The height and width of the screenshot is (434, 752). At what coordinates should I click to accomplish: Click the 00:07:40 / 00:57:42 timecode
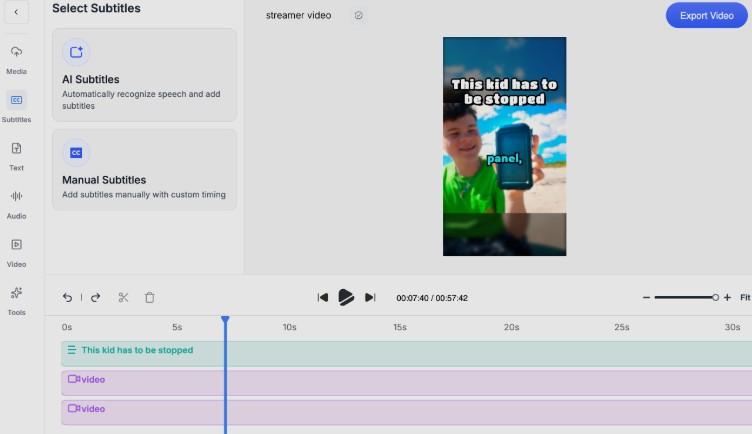432,298
